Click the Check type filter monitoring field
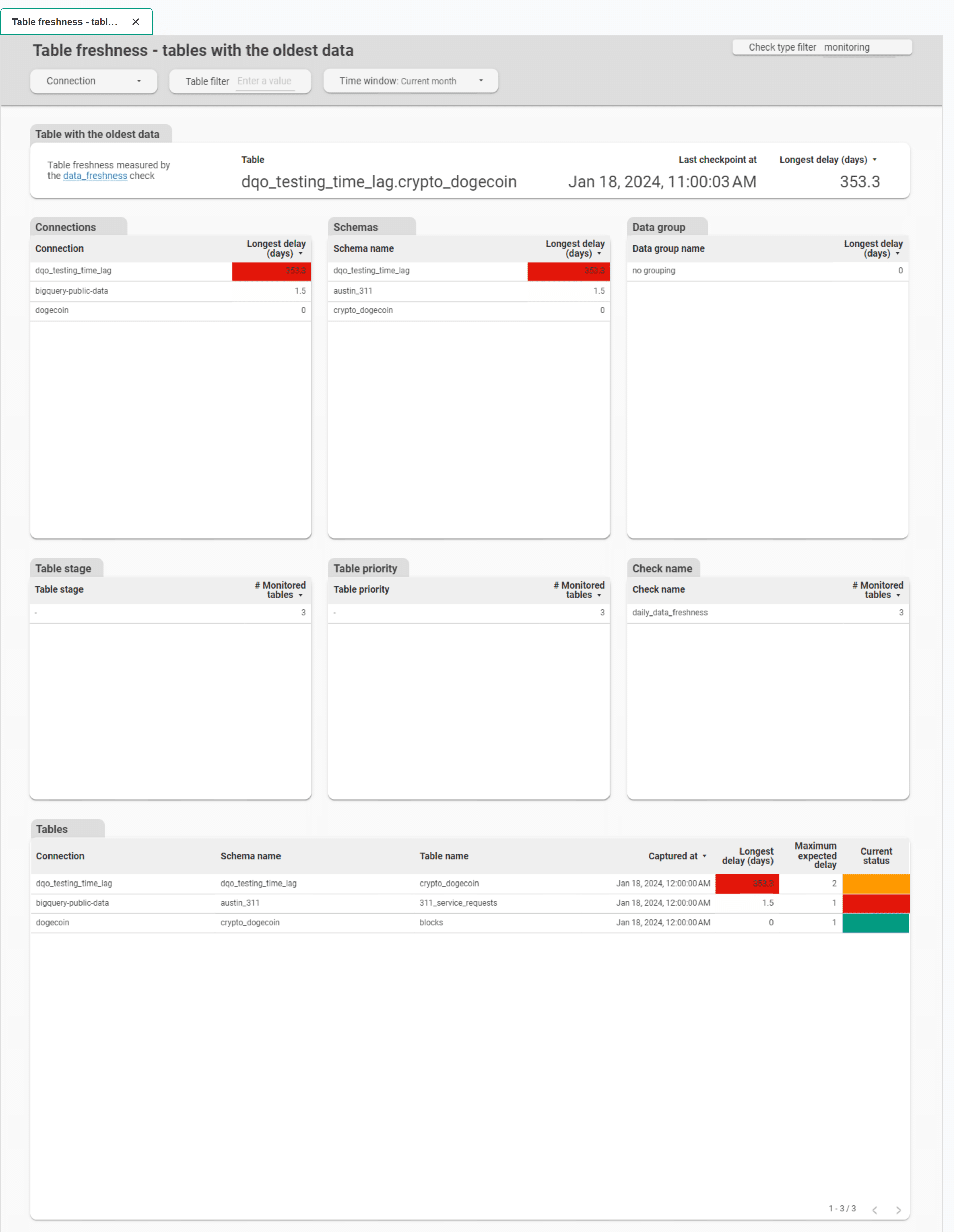This screenshot has width=954, height=1232. (x=858, y=47)
